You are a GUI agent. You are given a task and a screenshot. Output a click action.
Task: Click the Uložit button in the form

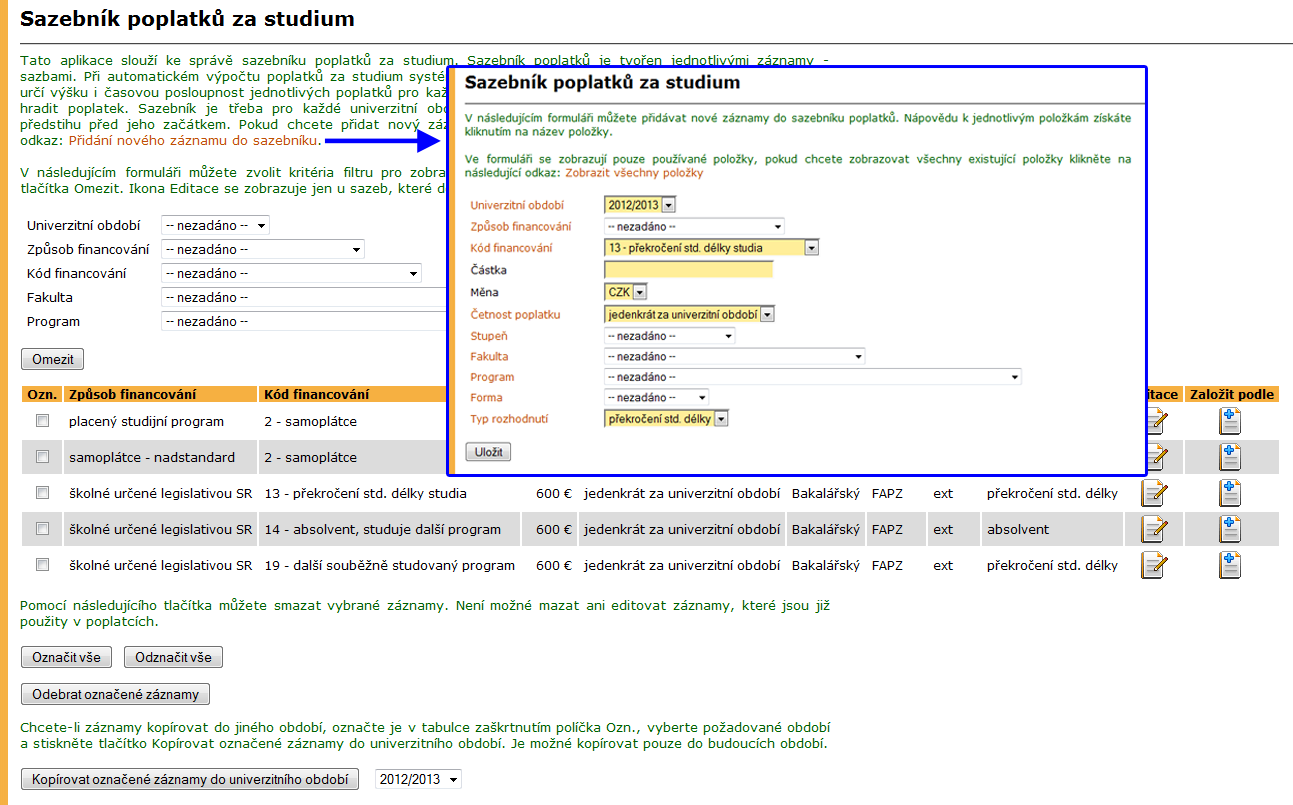488,453
